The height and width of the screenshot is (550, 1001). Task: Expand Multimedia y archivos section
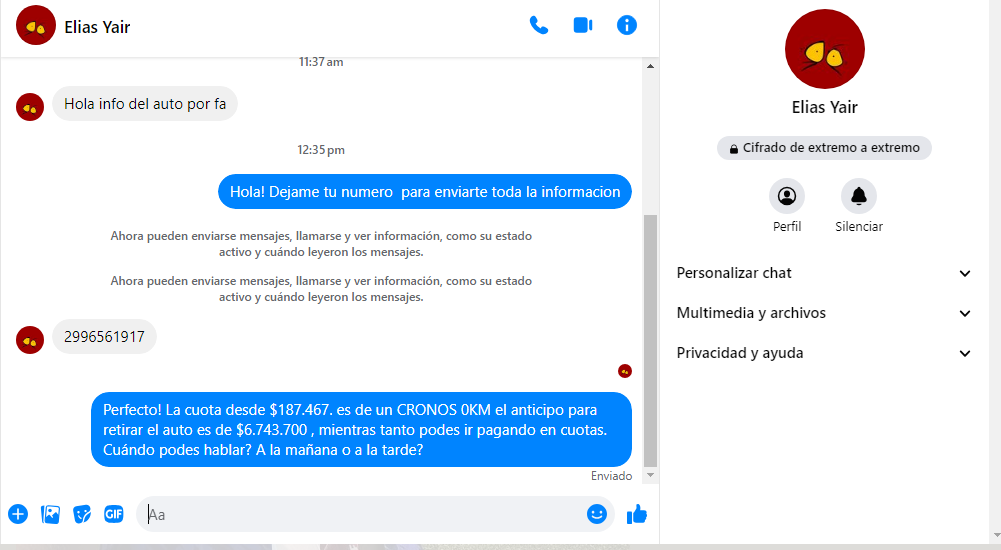click(x=824, y=313)
